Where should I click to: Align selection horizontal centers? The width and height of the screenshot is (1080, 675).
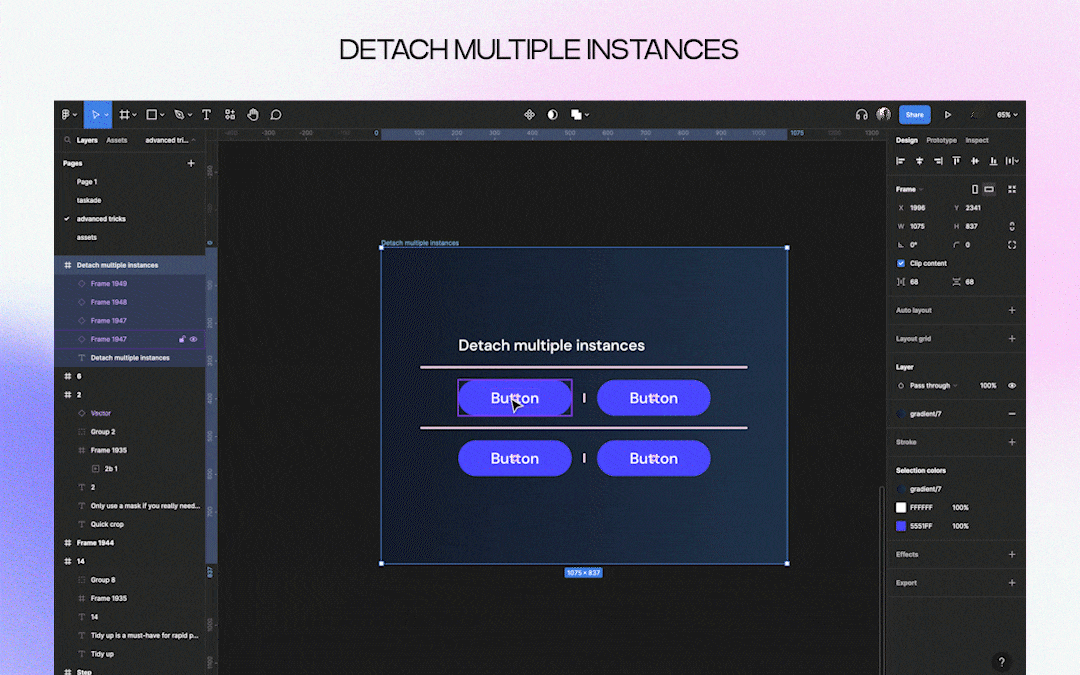point(919,161)
